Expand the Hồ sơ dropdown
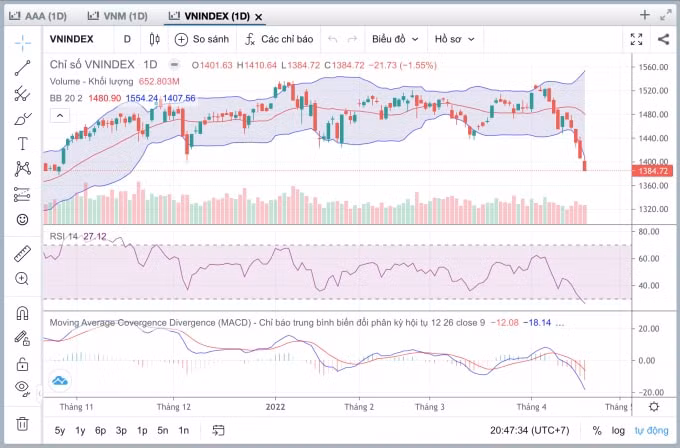This screenshot has height=448, width=680. tap(454, 39)
